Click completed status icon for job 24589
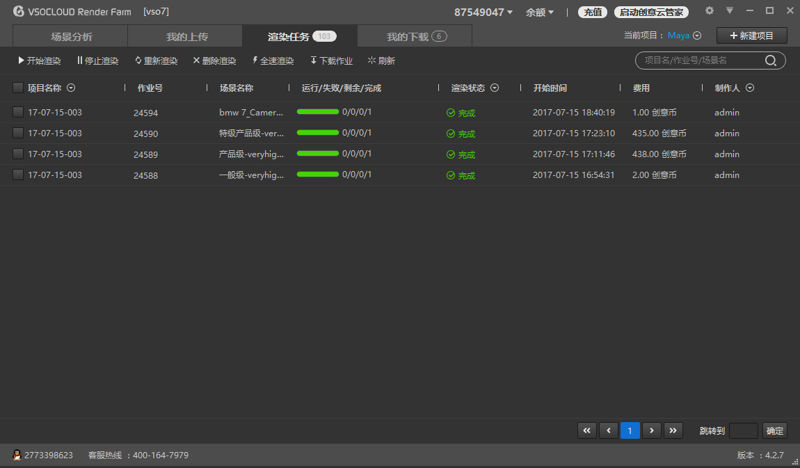Screen dimensions: 800x468 click(x=451, y=155)
